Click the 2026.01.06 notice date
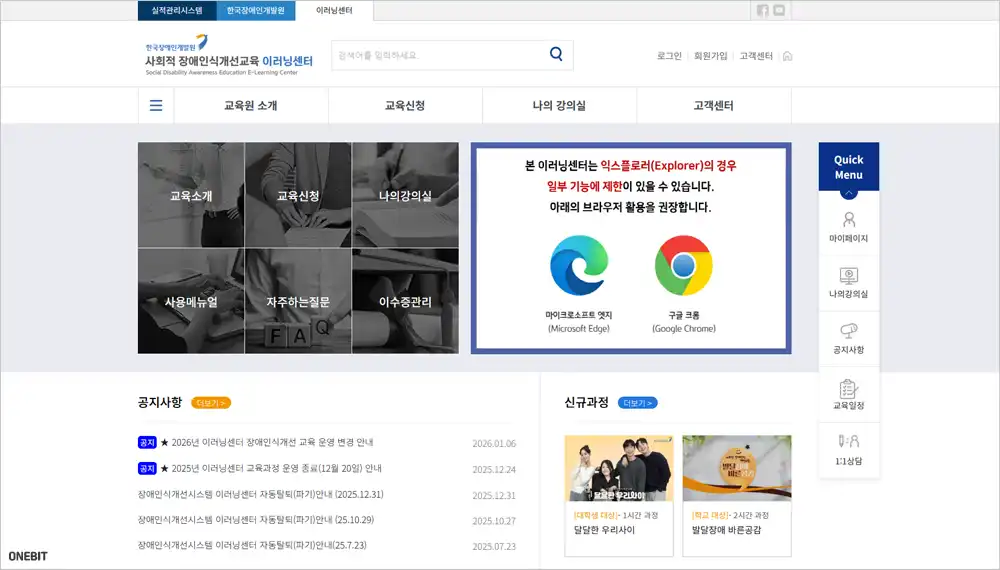 pos(494,444)
